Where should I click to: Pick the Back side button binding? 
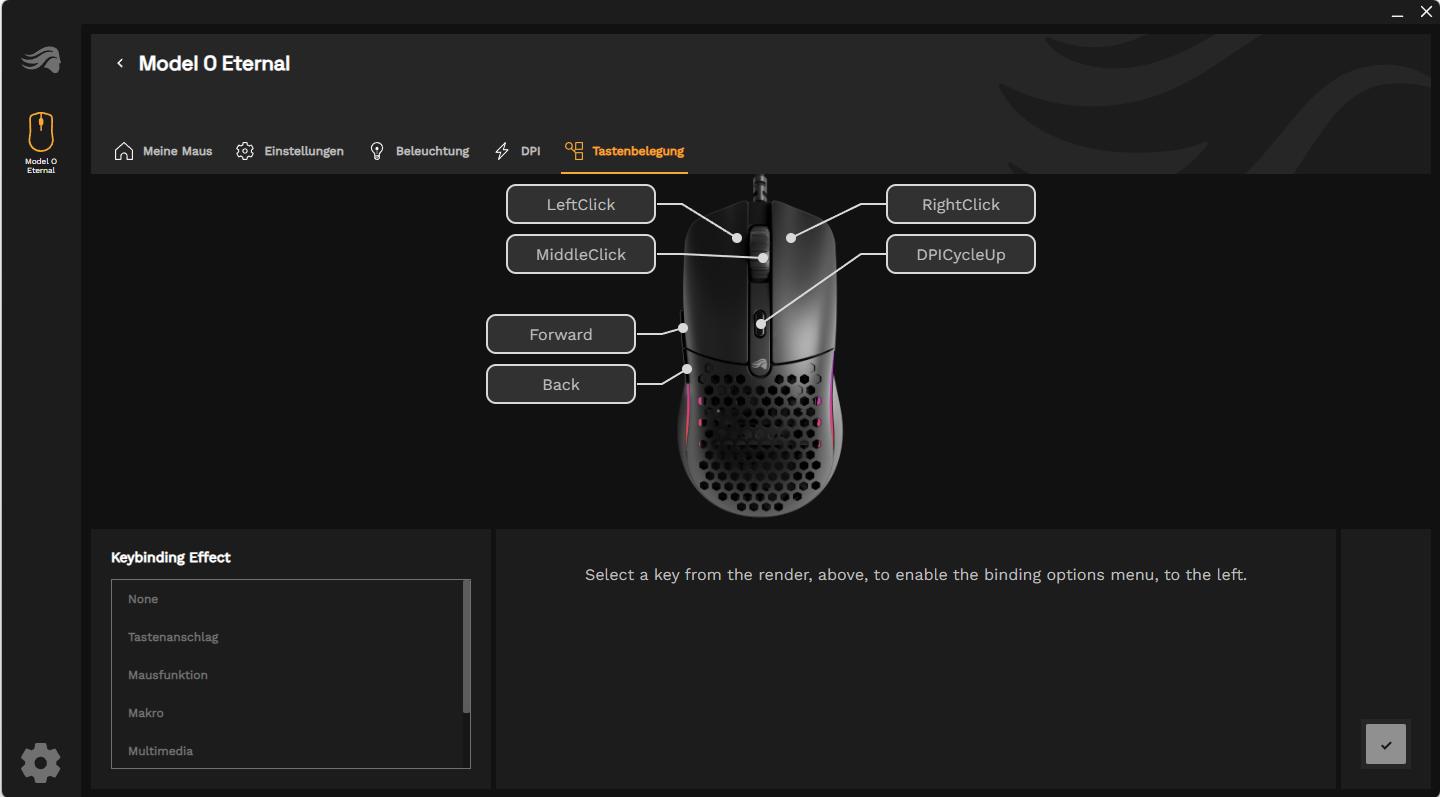pyautogui.click(x=560, y=384)
